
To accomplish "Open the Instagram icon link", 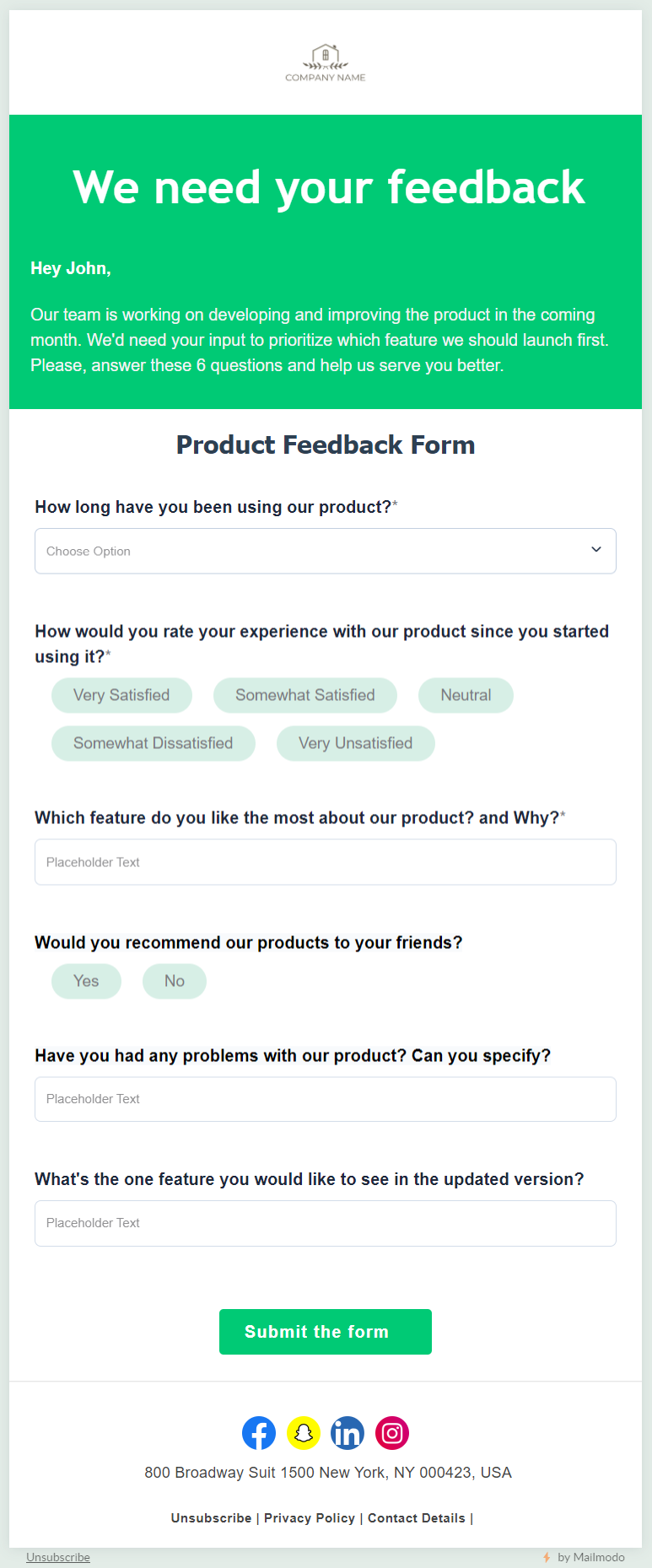I will coord(391,1433).
